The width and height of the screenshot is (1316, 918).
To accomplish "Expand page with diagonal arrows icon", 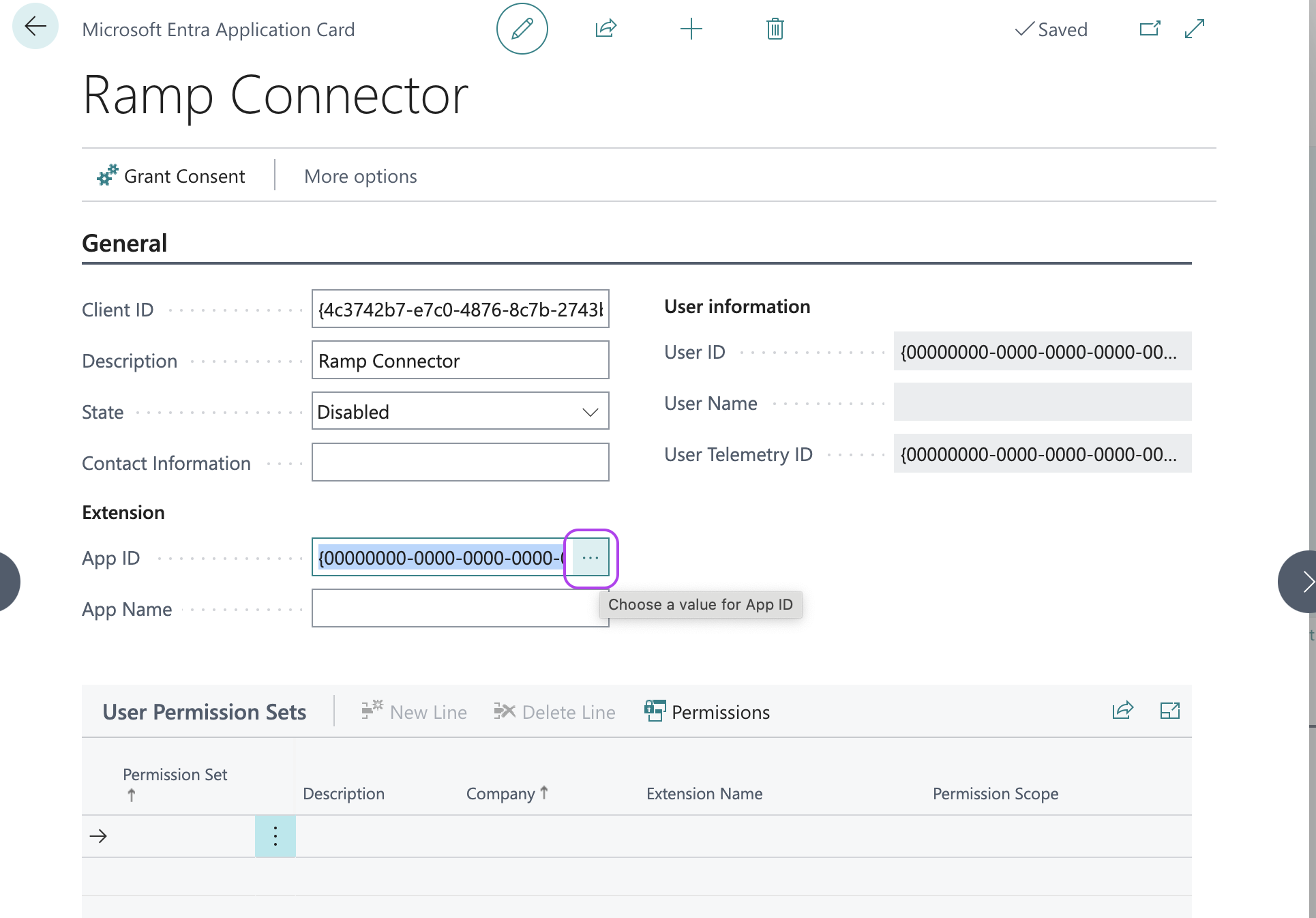I will pyautogui.click(x=1194, y=29).
